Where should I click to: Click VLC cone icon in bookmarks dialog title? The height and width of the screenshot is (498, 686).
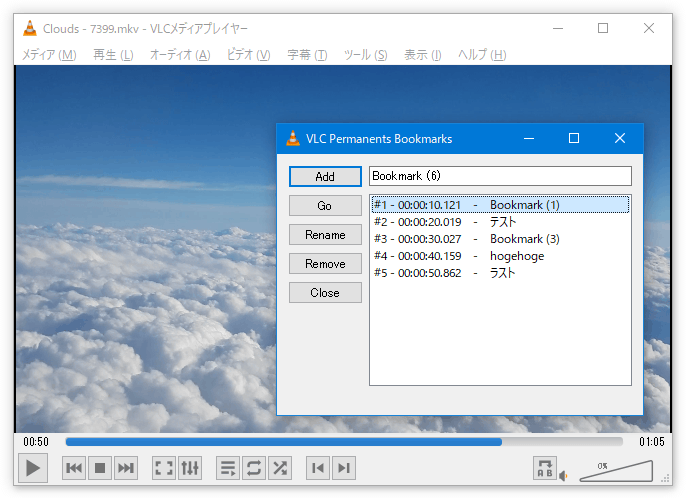coord(293,138)
